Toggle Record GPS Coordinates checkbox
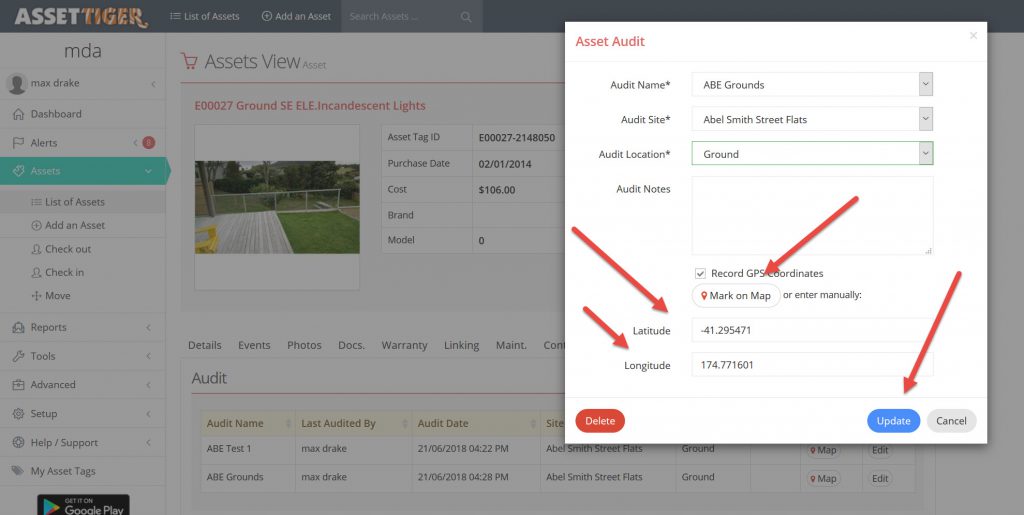 click(700, 273)
